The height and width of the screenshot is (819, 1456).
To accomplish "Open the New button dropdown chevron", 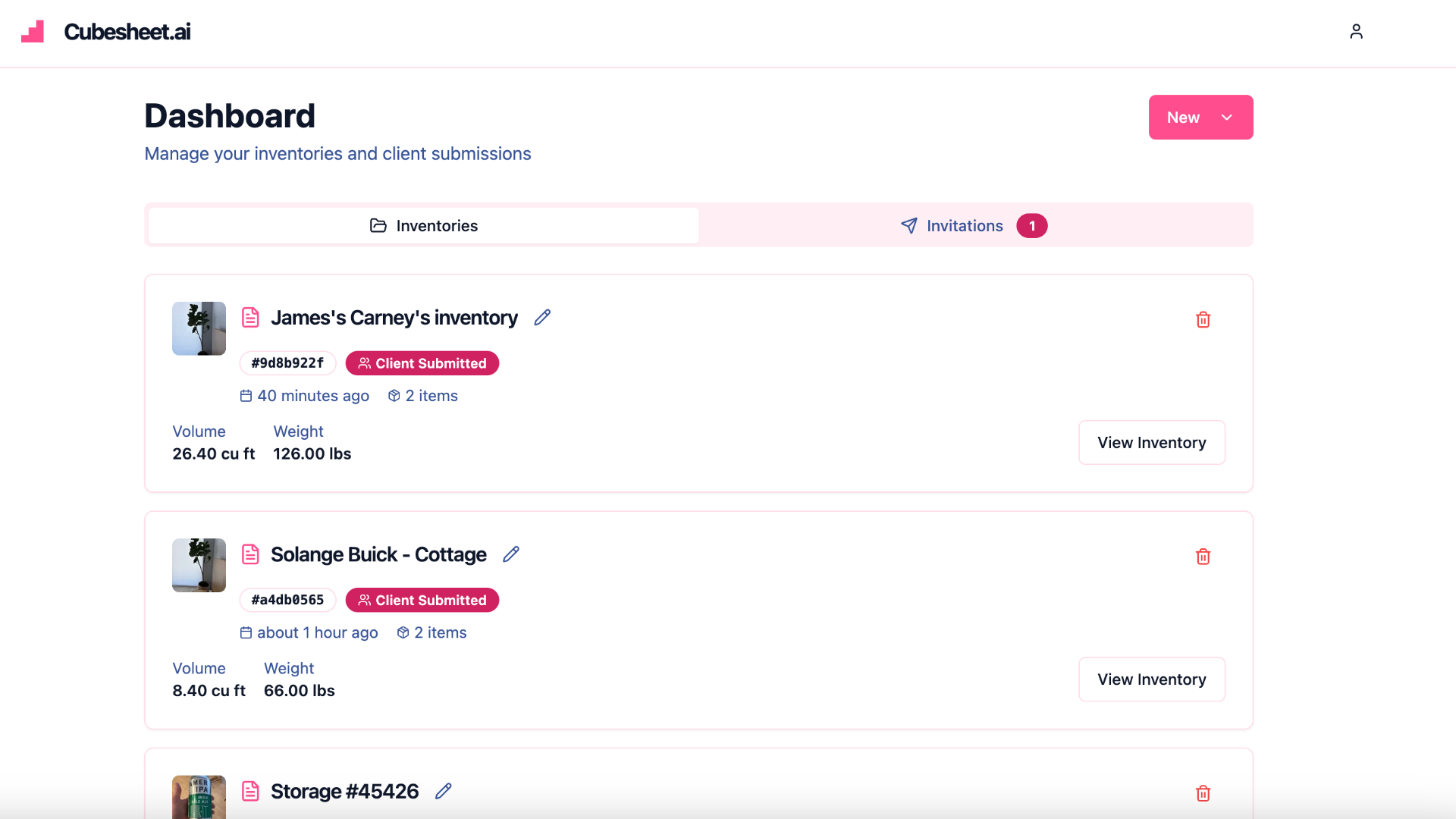I will pos(1226,118).
